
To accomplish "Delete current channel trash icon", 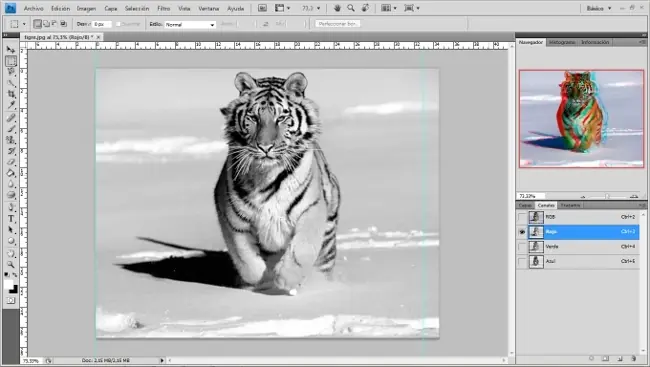I will click(x=633, y=358).
